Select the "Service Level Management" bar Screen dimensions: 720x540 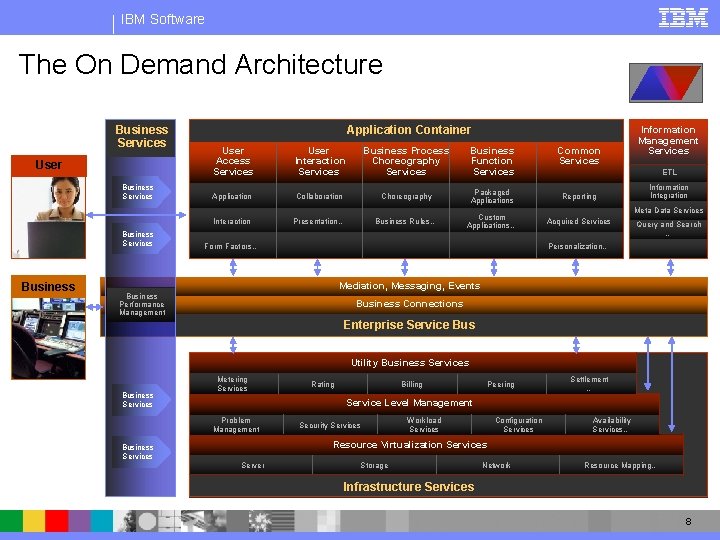click(x=424, y=403)
